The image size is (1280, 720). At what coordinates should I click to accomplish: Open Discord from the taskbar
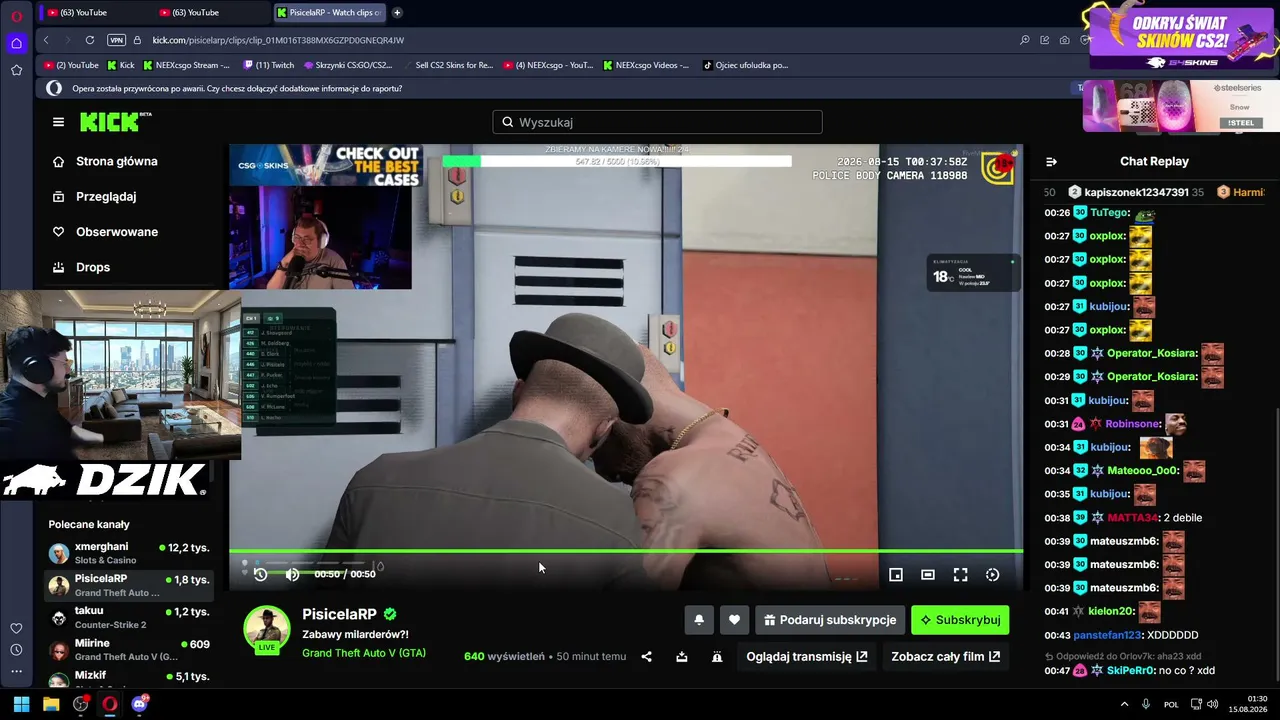point(139,704)
